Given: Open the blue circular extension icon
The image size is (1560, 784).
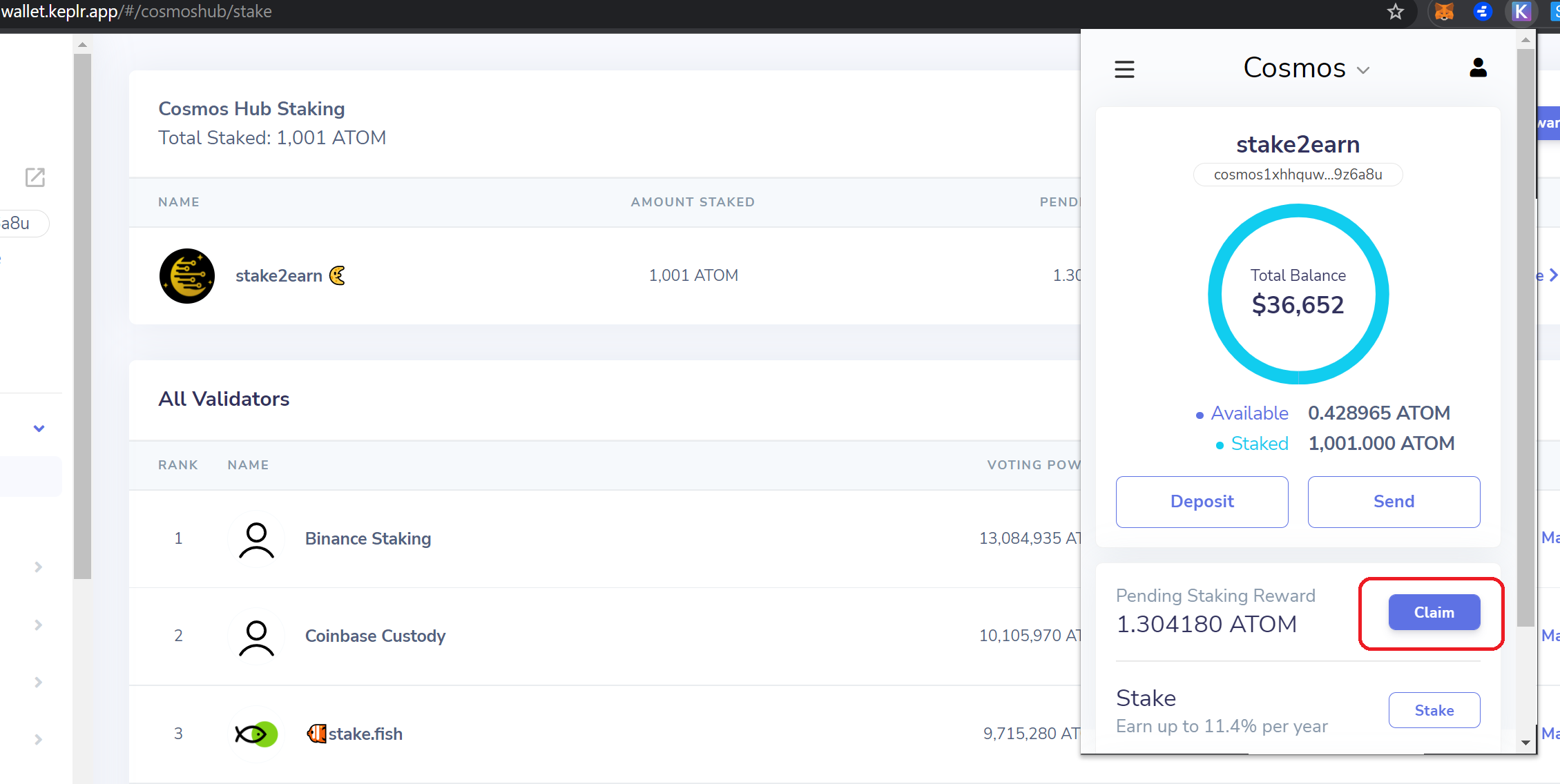Looking at the screenshot, I should pos(1483,12).
